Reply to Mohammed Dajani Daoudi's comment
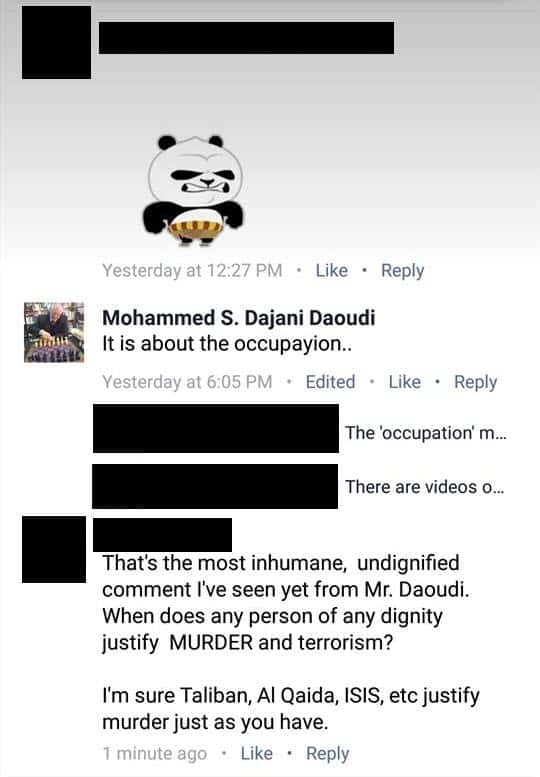The image size is (540, 777). point(475,383)
